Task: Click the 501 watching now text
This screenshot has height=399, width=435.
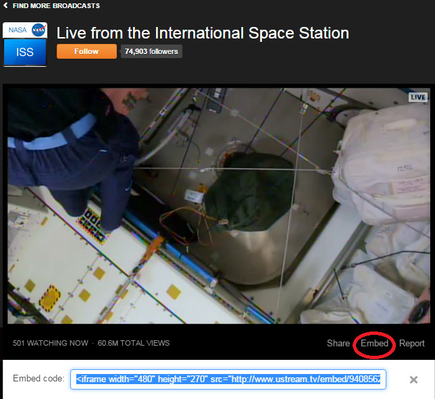Action: tap(50, 343)
